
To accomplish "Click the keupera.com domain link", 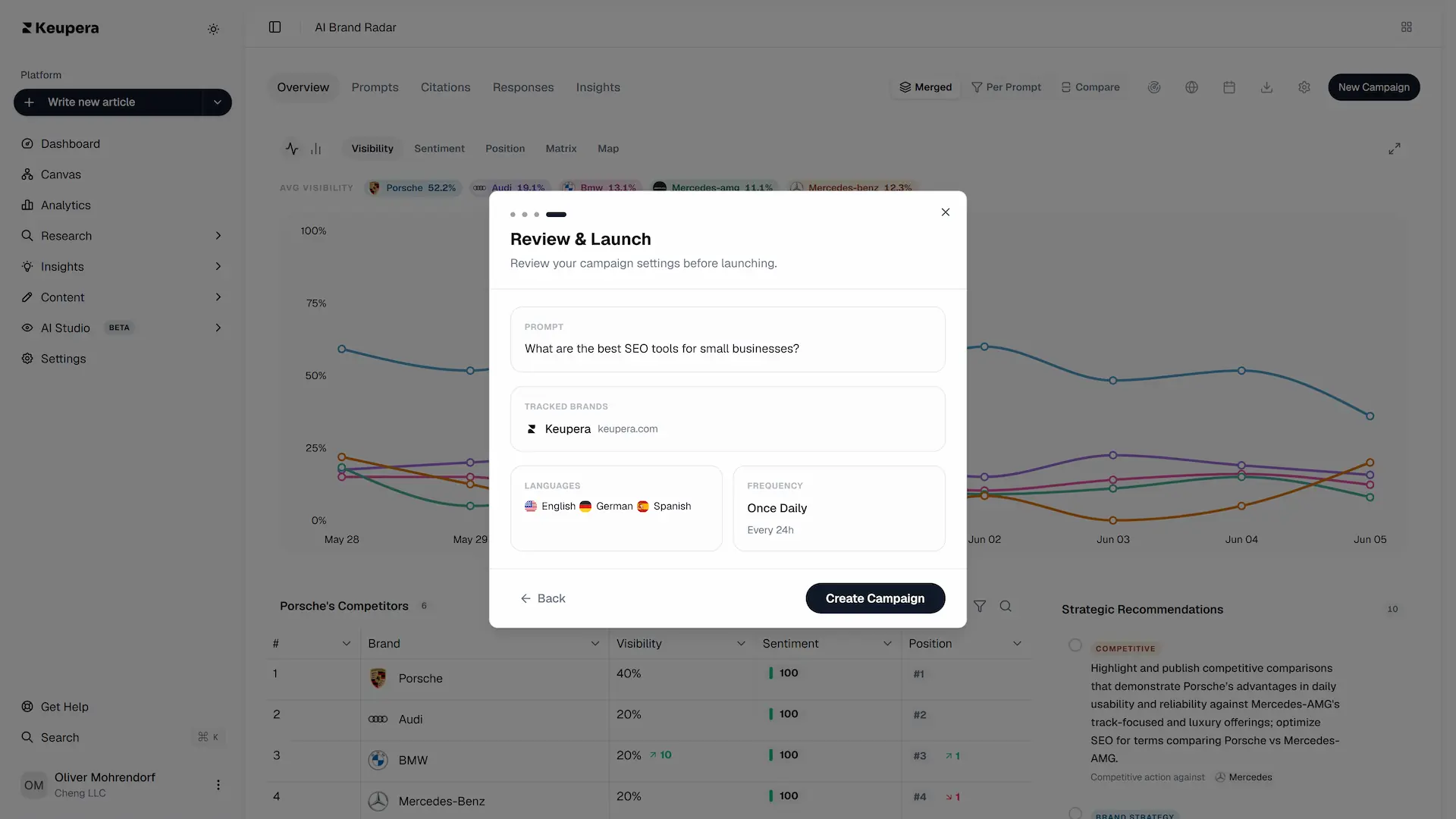I will pos(627,429).
